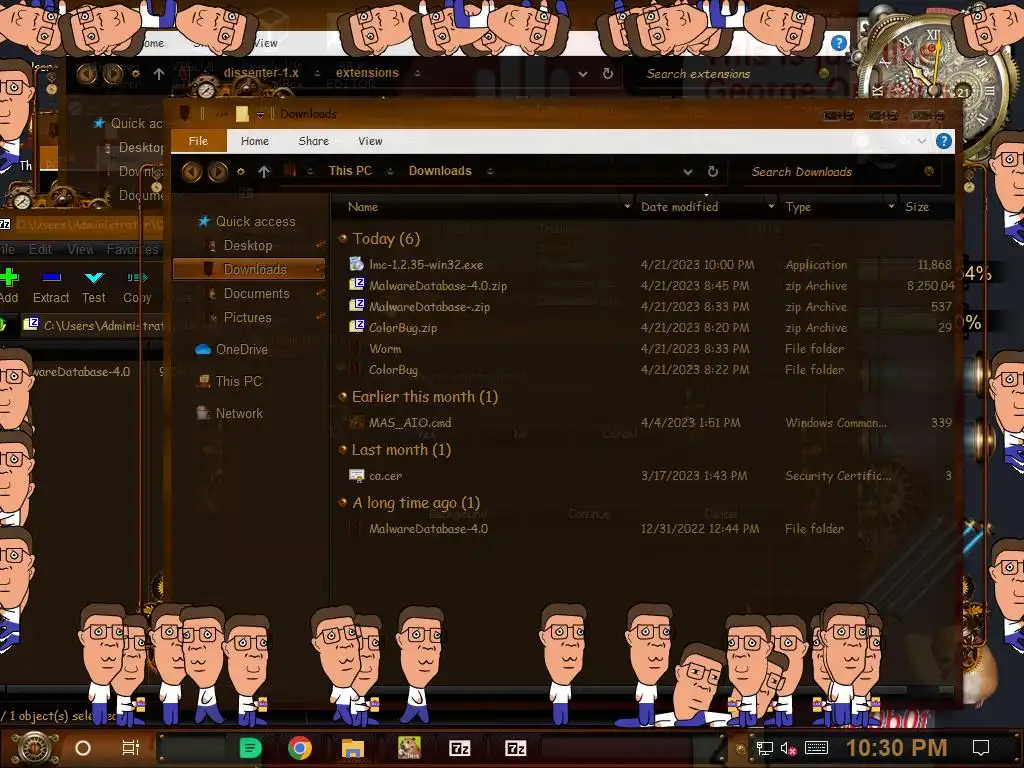The width and height of the screenshot is (1024, 768).
Task: Click Downloads segment in the address breadcrumb
Action: (440, 171)
